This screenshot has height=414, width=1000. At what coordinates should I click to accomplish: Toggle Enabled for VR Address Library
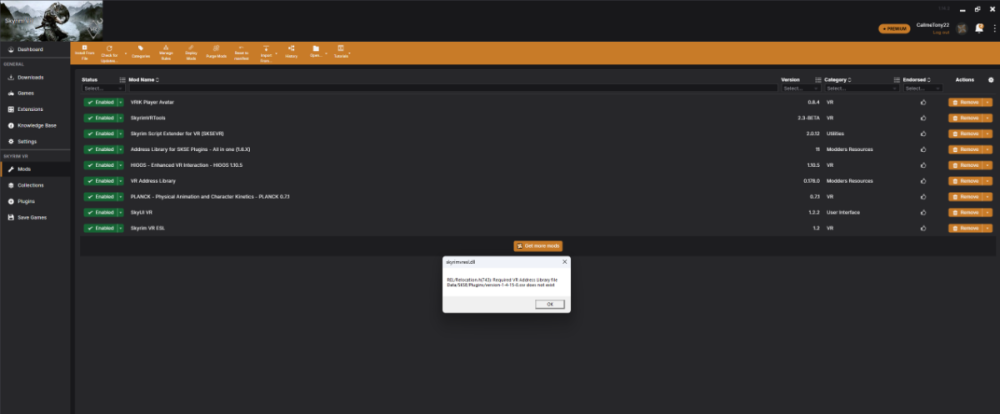[99, 181]
